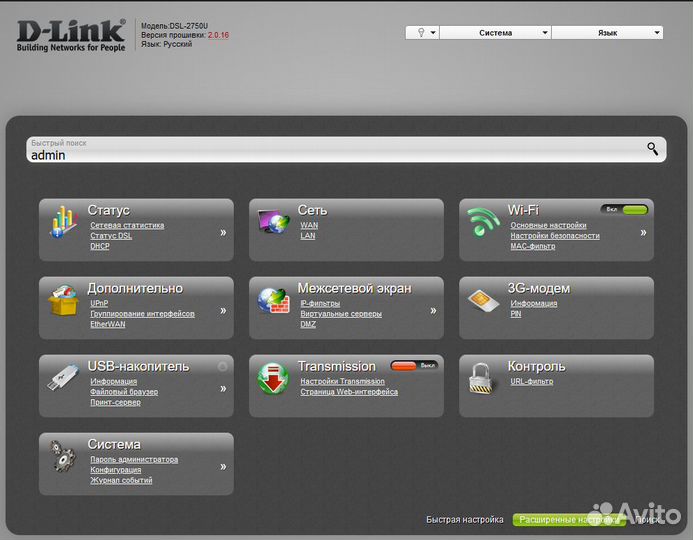The image size is (693, 540).
Task: Click the Сеть monitor globe icon
Action: (x=273, y=221)
